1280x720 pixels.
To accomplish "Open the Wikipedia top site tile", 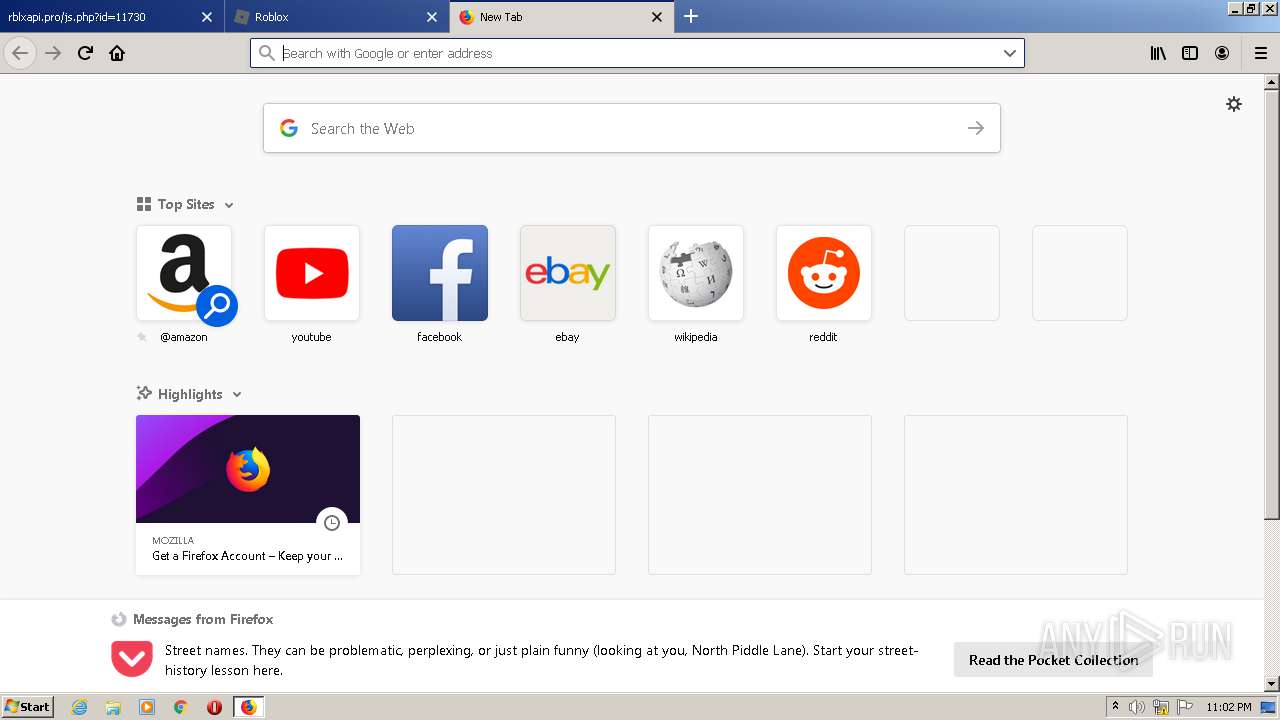I will pos(696,273).
